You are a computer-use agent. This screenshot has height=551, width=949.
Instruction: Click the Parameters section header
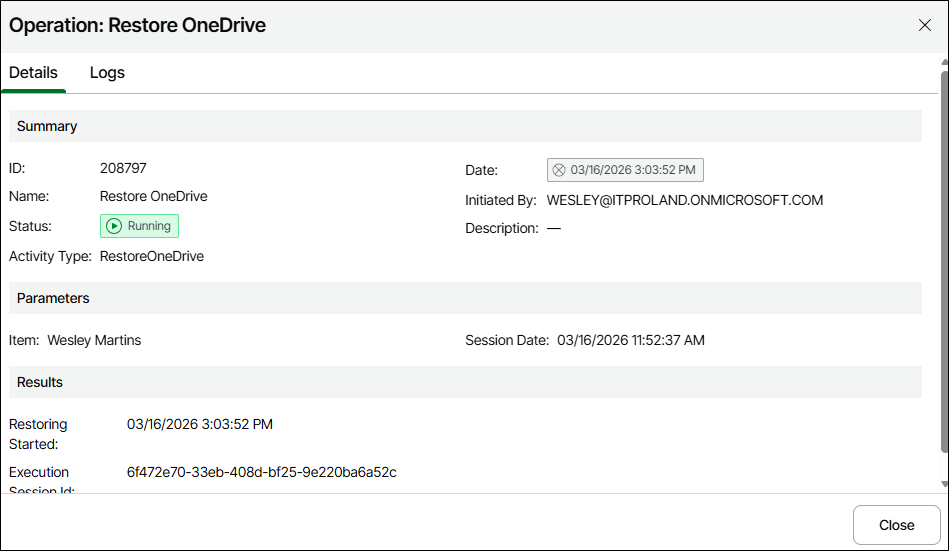click(53, 298)
